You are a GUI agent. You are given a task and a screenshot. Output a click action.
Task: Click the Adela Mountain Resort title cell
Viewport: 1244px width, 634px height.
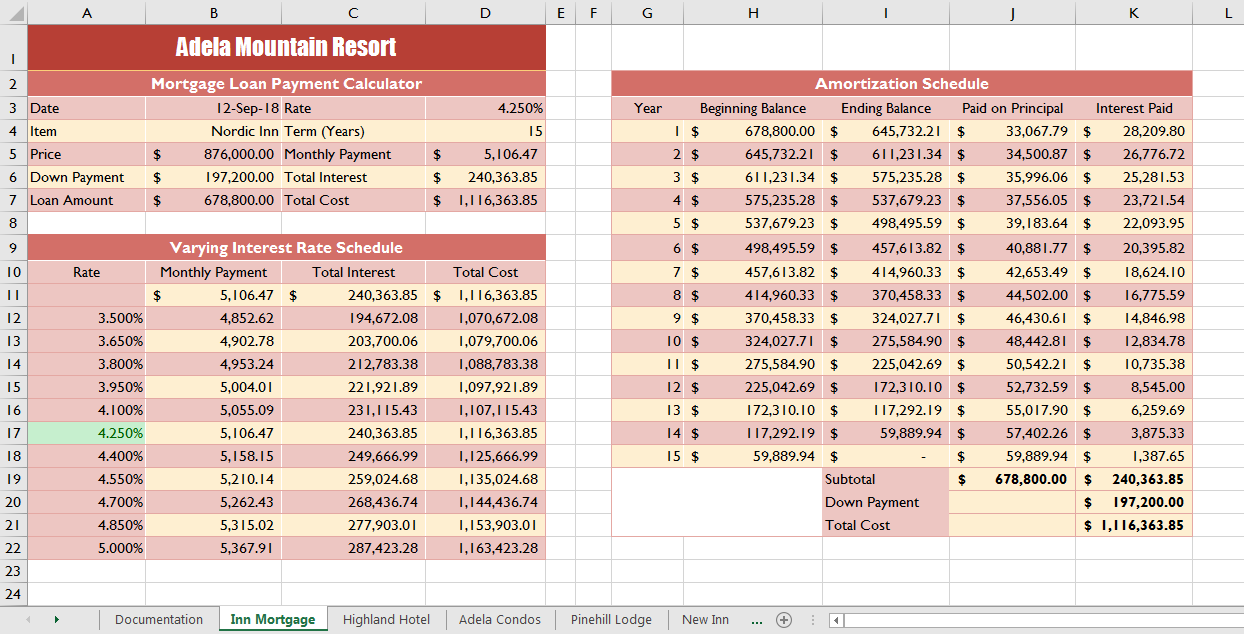[286, 47]
